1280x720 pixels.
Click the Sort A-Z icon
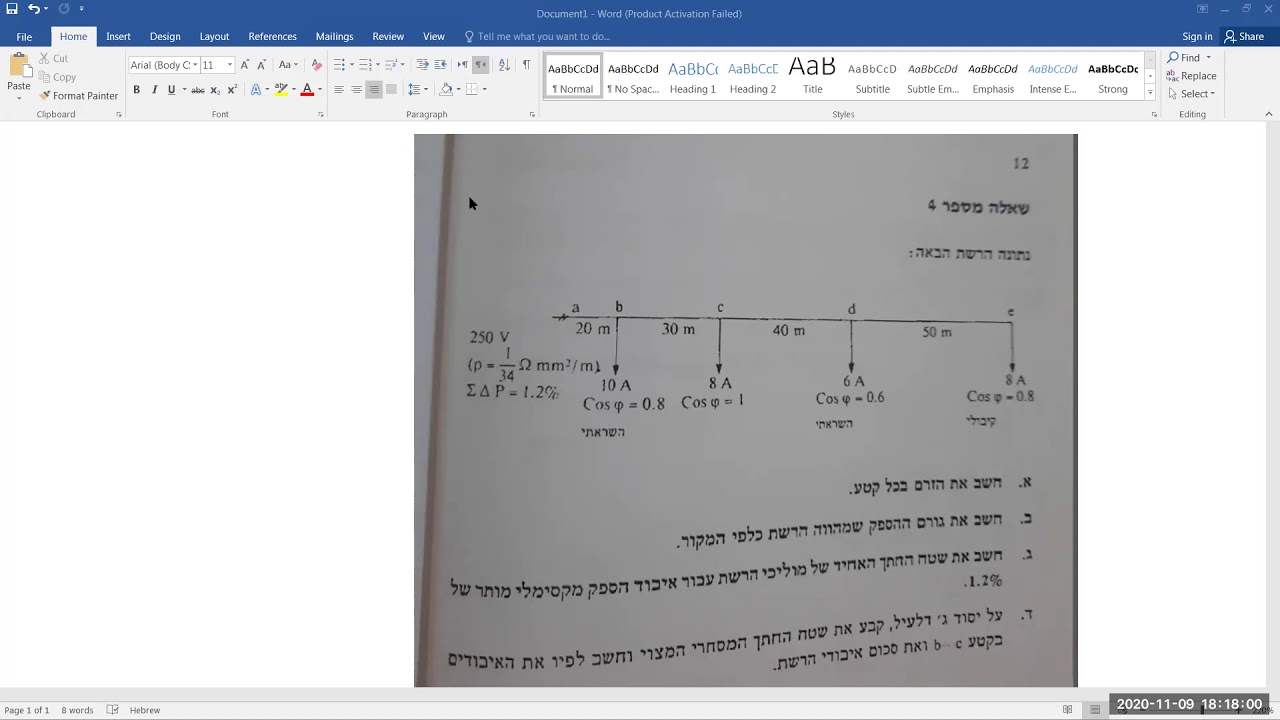(504, 65)
